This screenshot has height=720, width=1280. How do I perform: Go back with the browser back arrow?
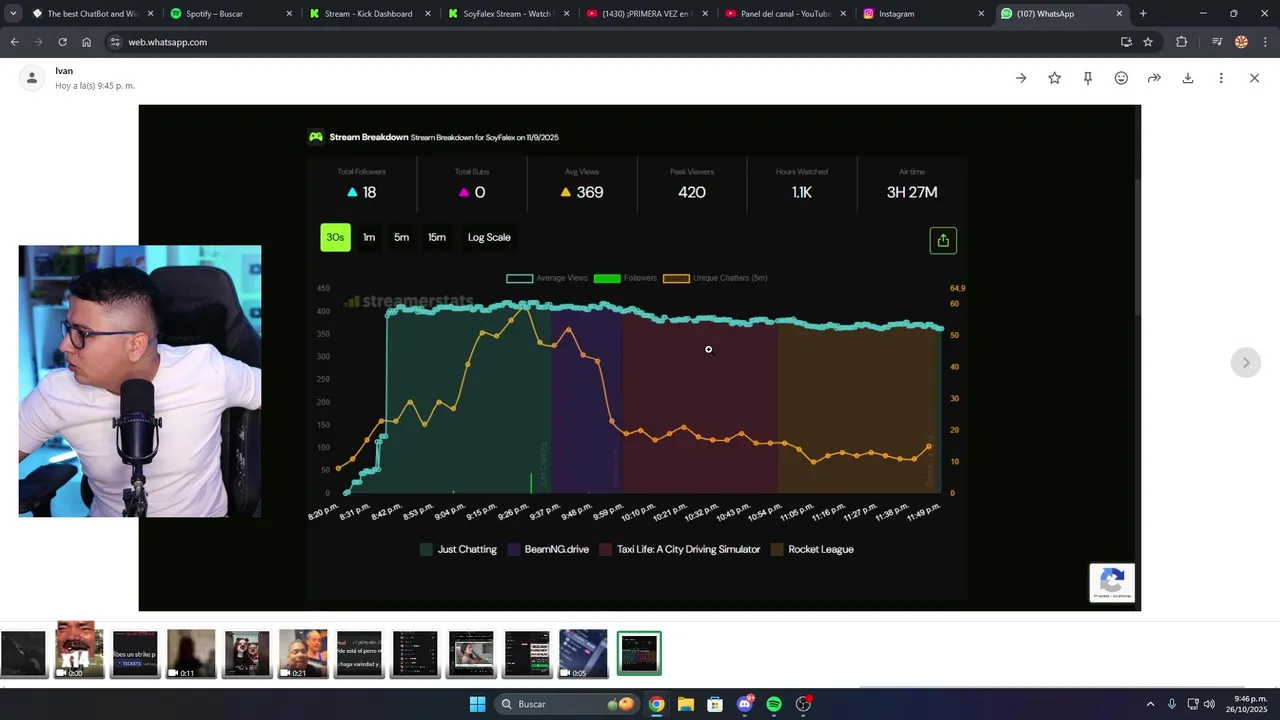coord(14,42)
